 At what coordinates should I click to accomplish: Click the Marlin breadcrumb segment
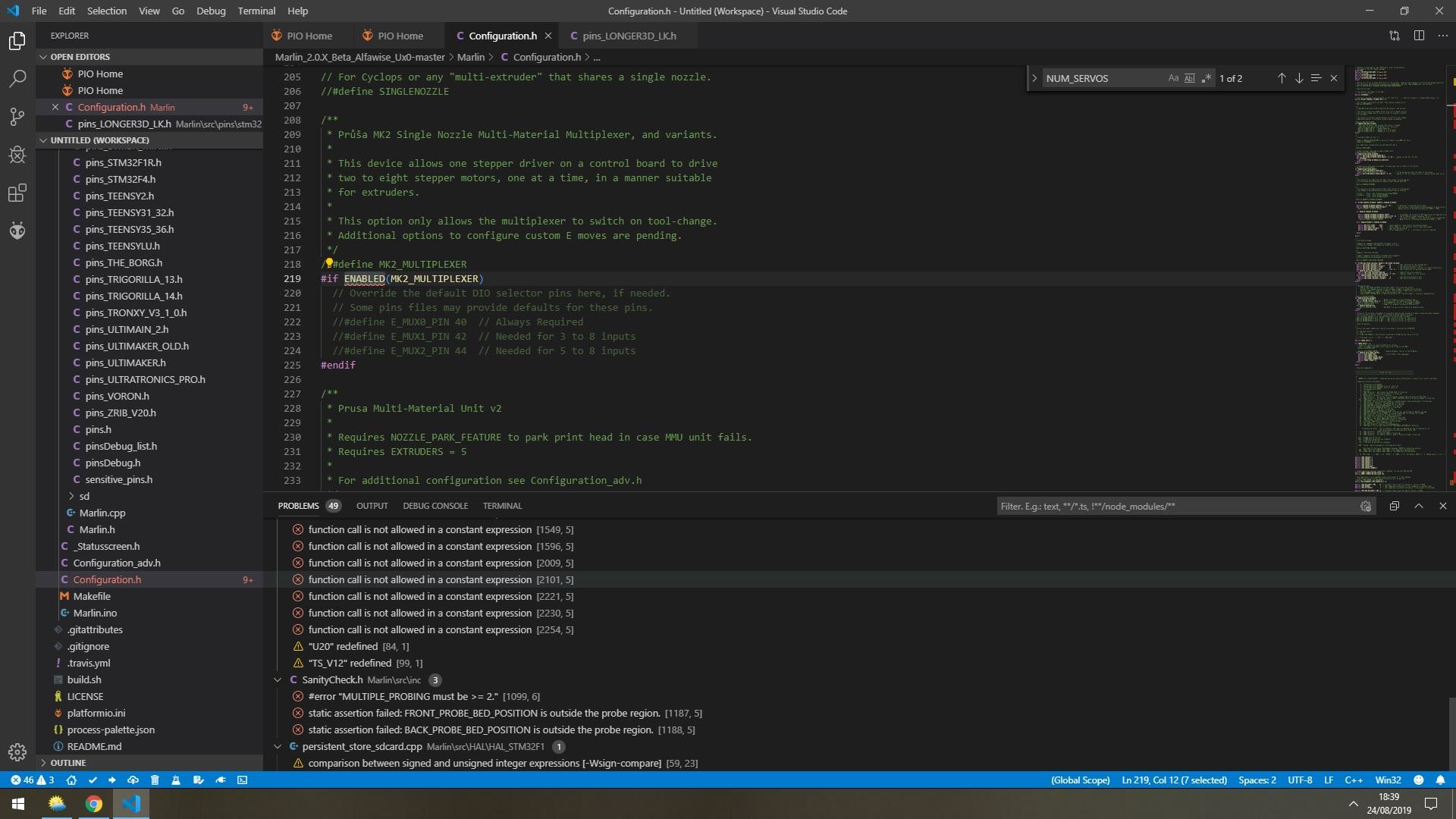(x=470, y=57)
